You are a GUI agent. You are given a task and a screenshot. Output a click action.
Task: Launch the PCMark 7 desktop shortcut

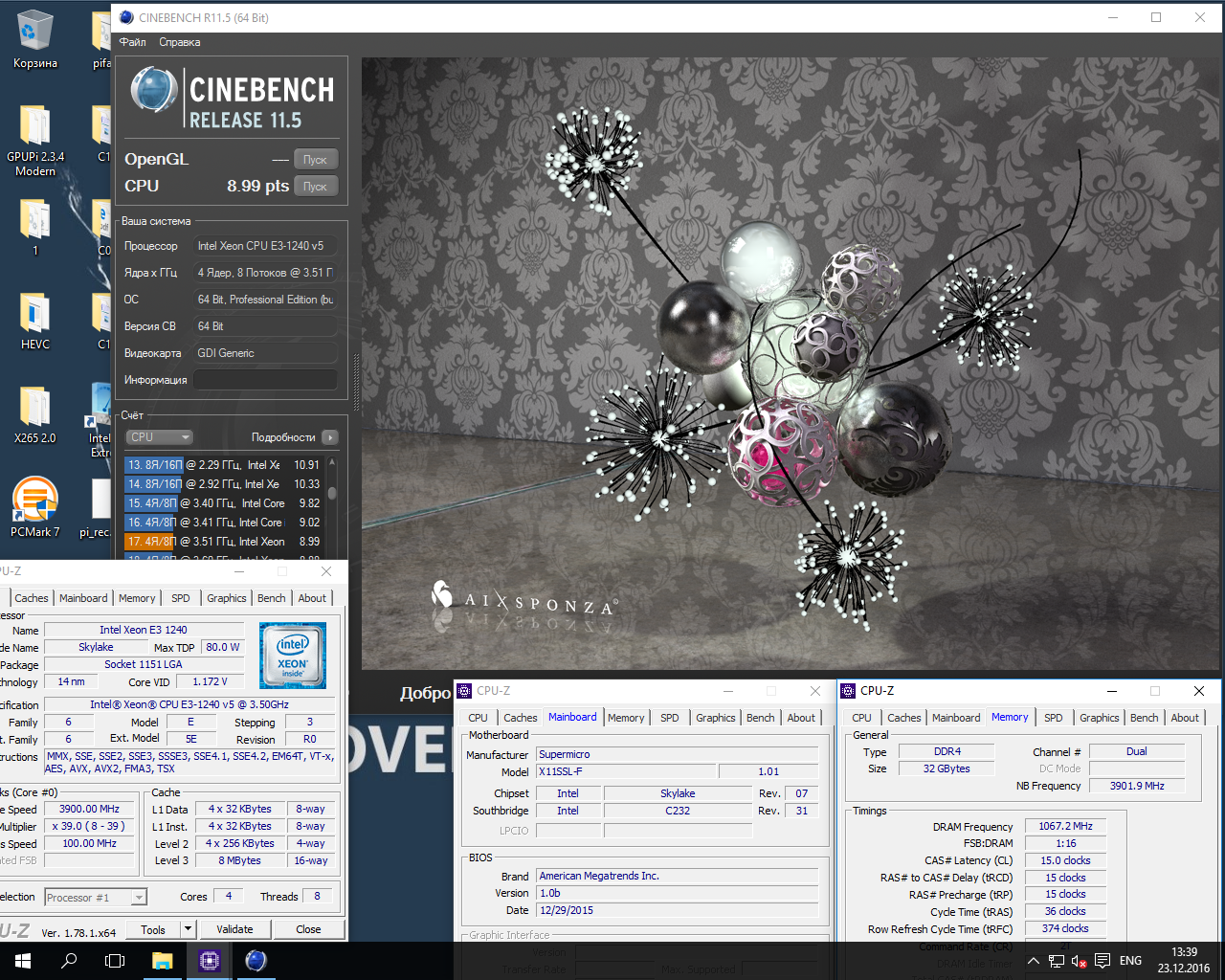tap(34, 507)
